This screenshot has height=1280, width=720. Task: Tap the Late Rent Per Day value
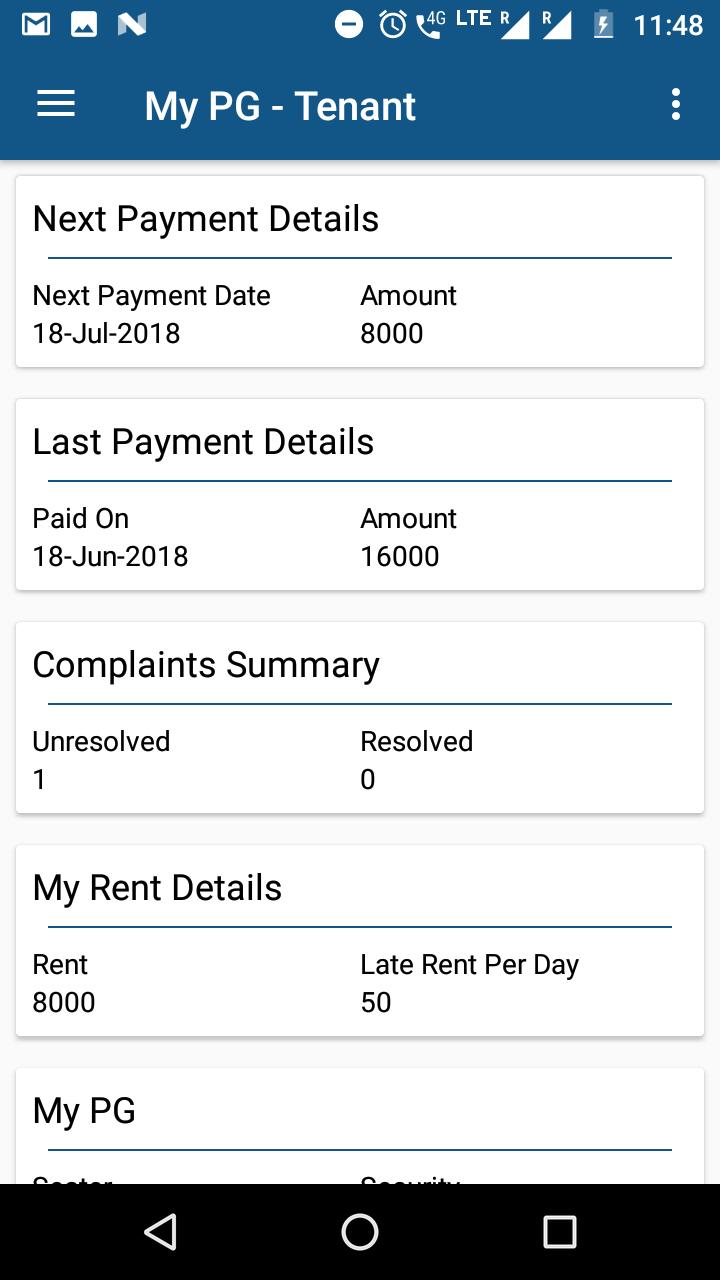click(x=376, y=1003)
